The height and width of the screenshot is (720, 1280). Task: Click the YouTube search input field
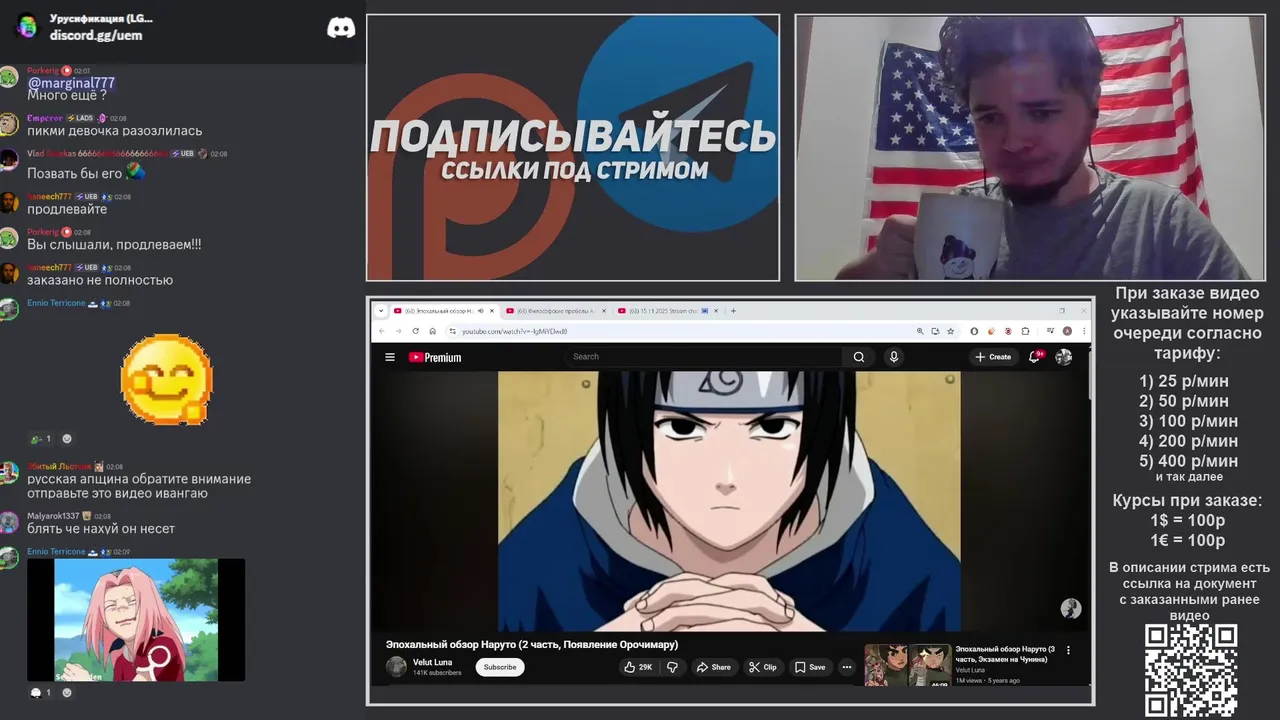[705, 357]
